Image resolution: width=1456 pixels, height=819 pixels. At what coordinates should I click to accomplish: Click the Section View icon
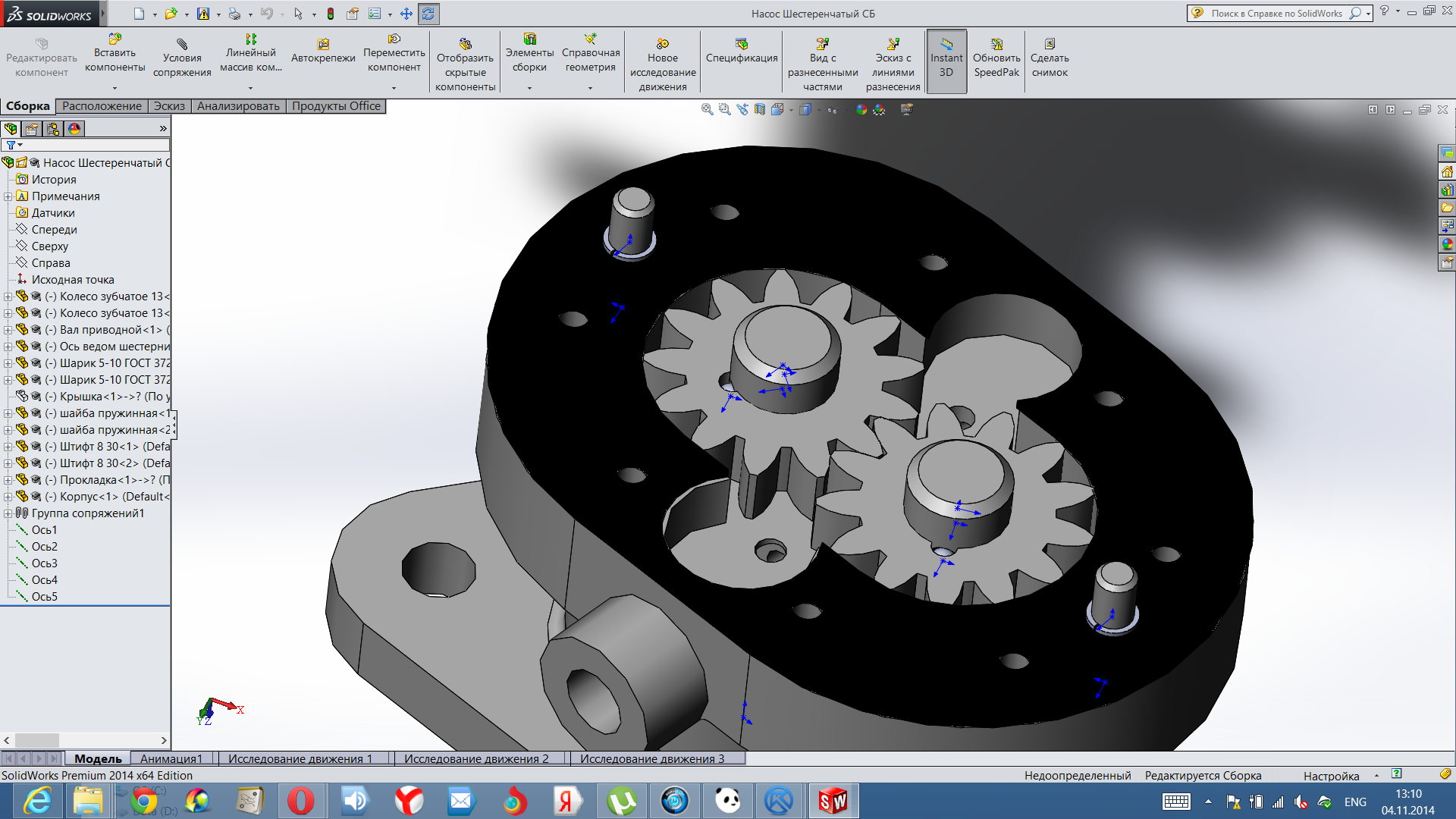click(x=760, y=109)
